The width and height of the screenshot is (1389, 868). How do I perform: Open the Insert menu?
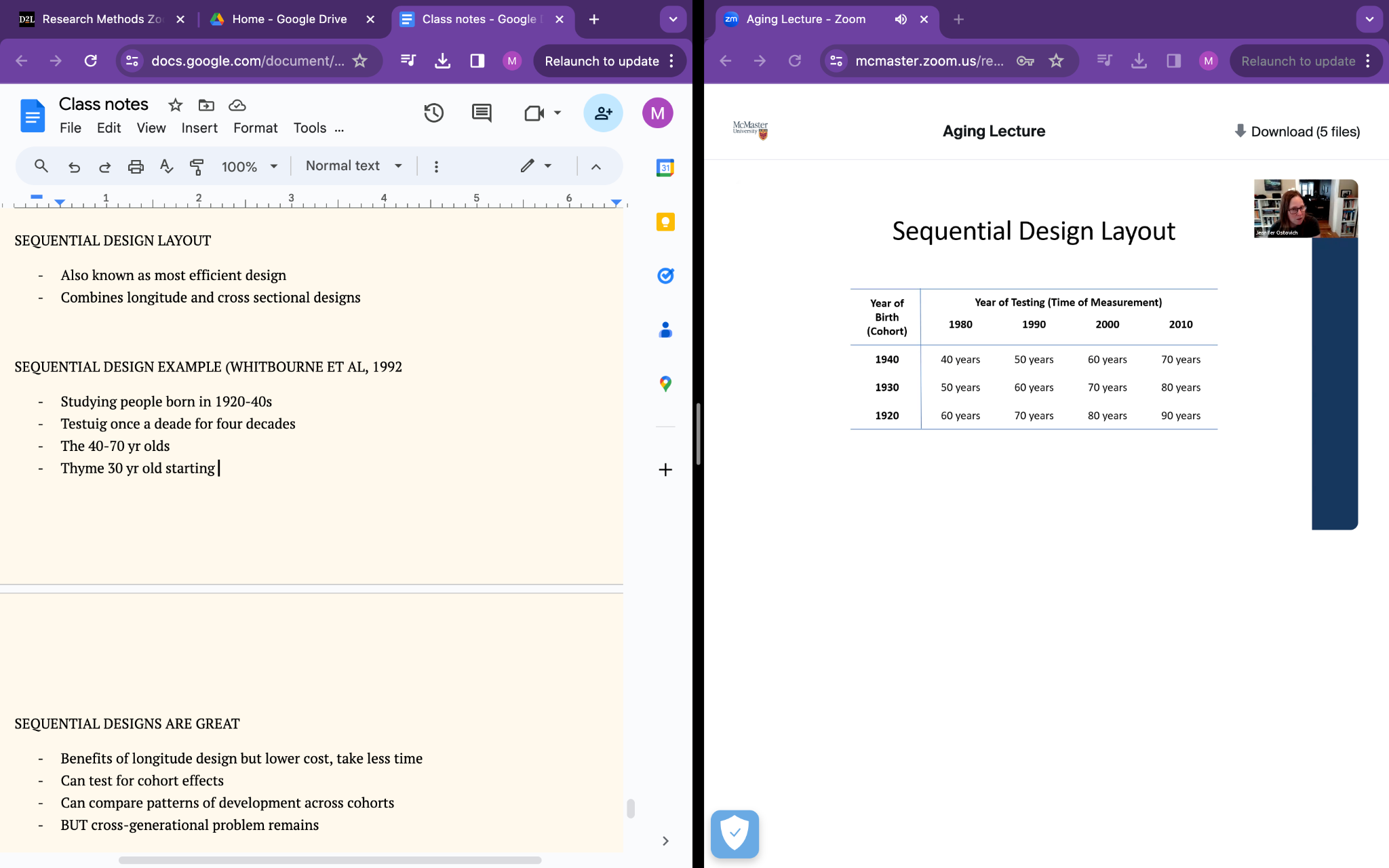[x=199, y=128]
